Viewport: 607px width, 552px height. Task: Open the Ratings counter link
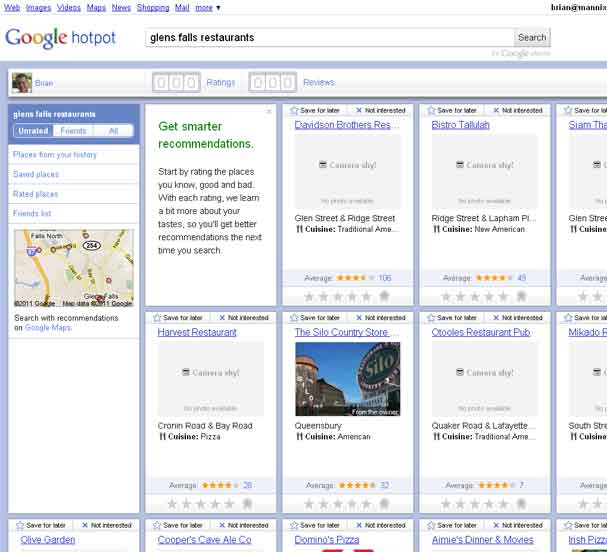(221, 82)
